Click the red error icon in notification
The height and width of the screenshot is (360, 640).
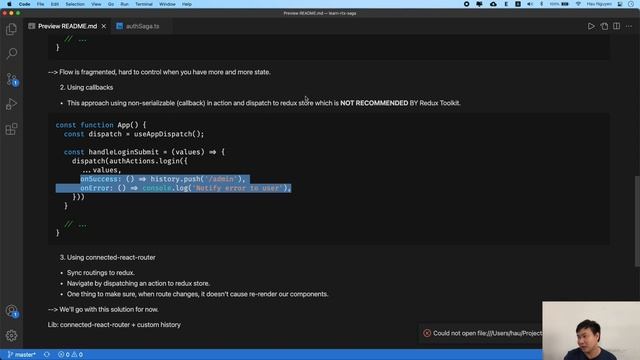coord(427,333)
